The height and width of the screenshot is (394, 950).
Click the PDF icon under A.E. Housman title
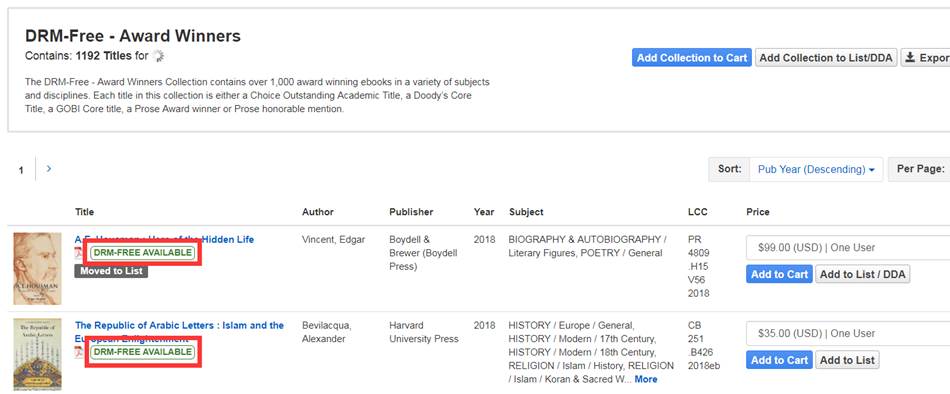(x=79, y=252)
